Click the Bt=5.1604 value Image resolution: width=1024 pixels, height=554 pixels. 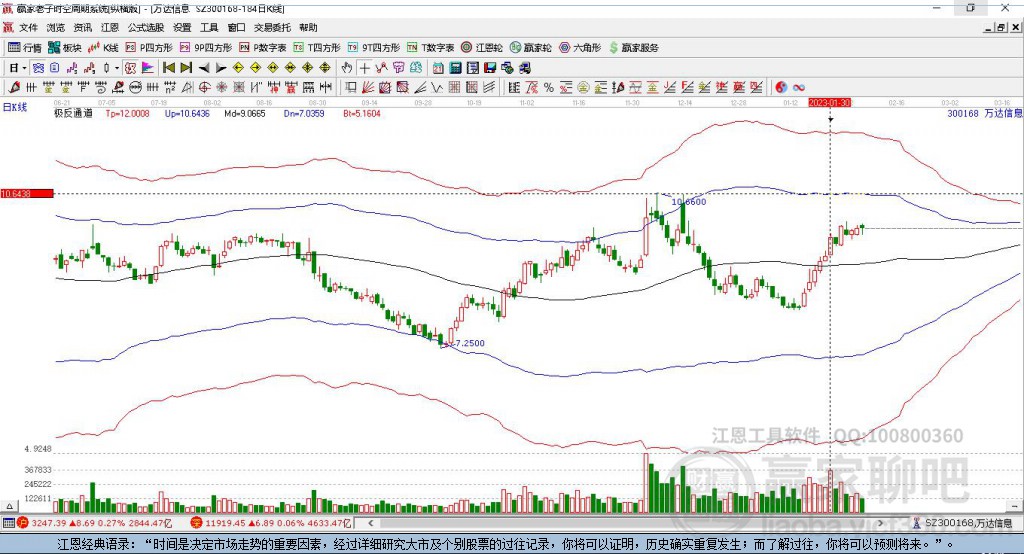point(362,113)
